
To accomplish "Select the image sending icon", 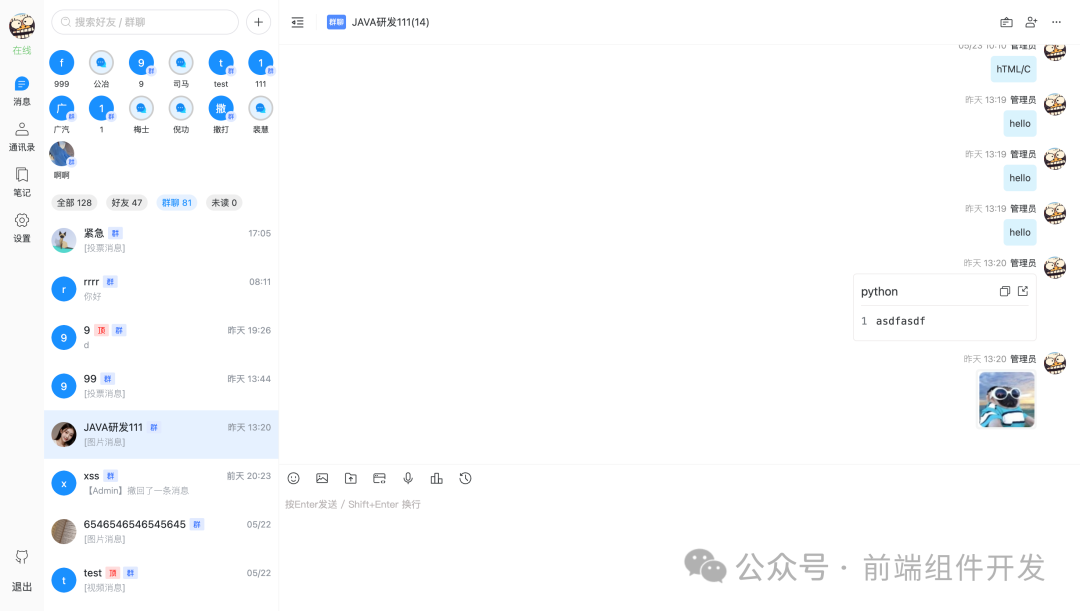I will 322,478.
